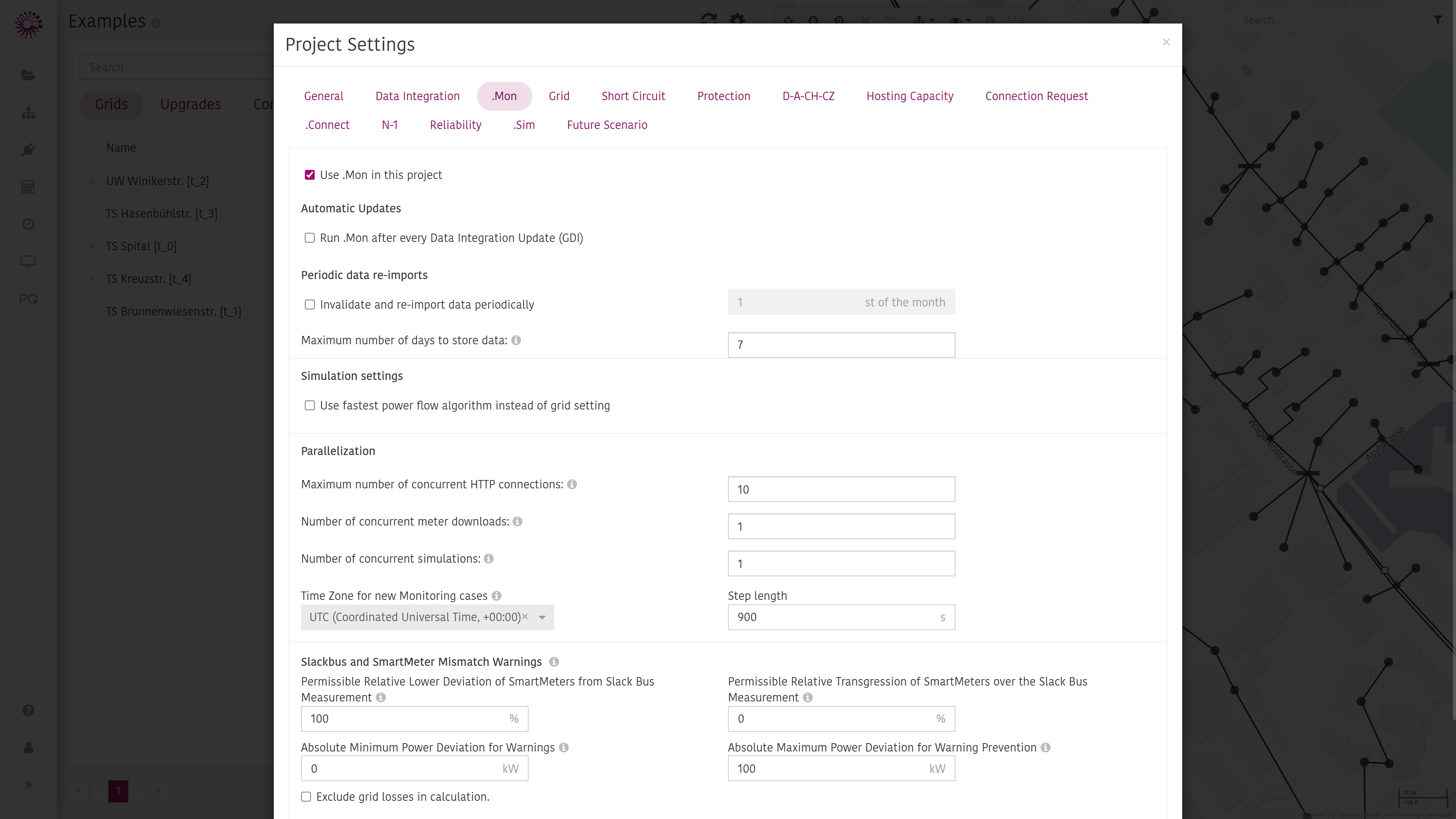
Task: Open the table calculator sidebar icon
Action: [28, 187]
